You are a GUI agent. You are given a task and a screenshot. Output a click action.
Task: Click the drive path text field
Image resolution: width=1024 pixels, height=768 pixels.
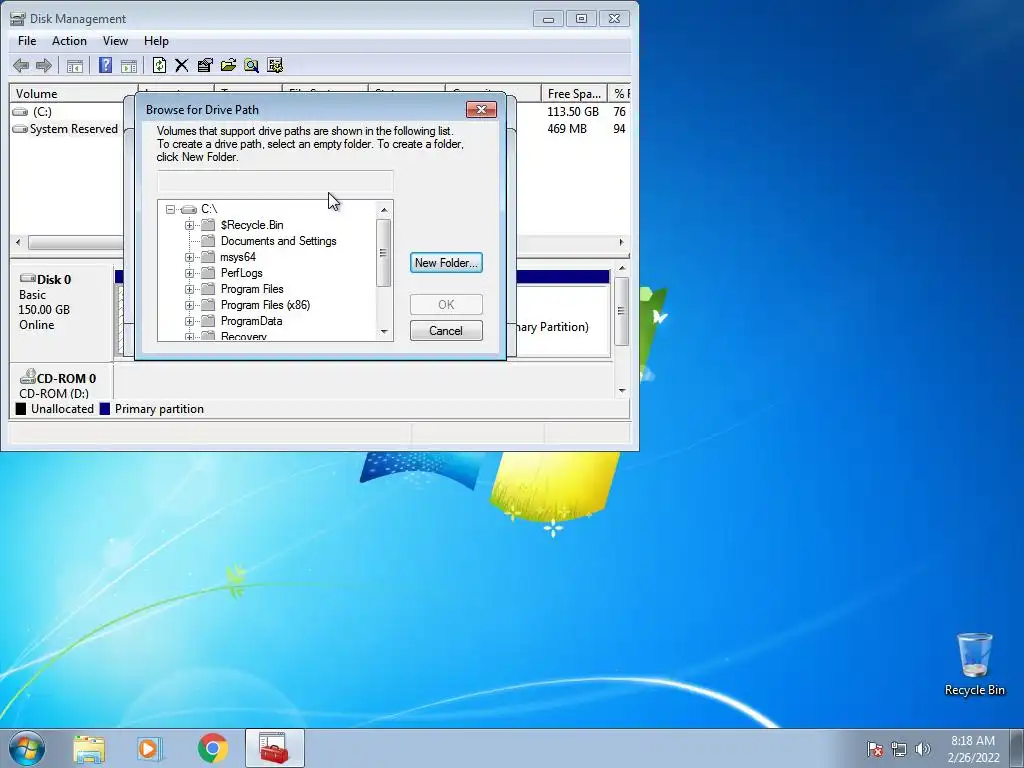tap(275, 181)
